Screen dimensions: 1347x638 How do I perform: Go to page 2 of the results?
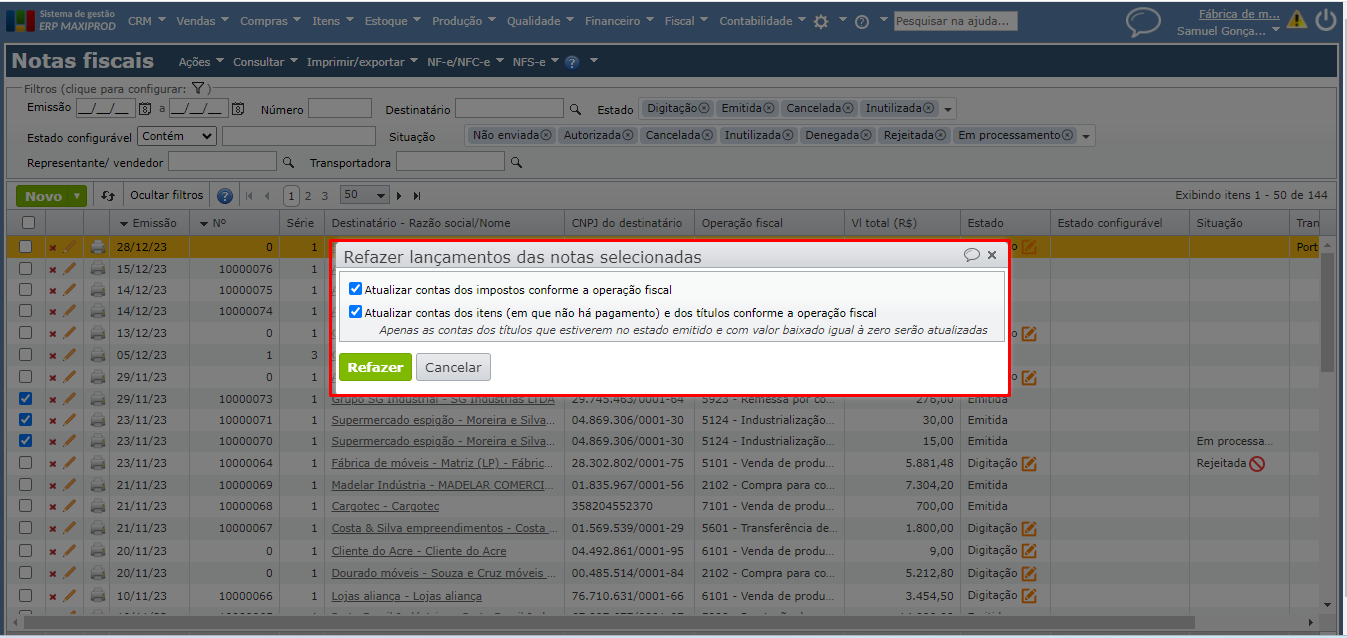pyautogui.click(x=309, y=196)
